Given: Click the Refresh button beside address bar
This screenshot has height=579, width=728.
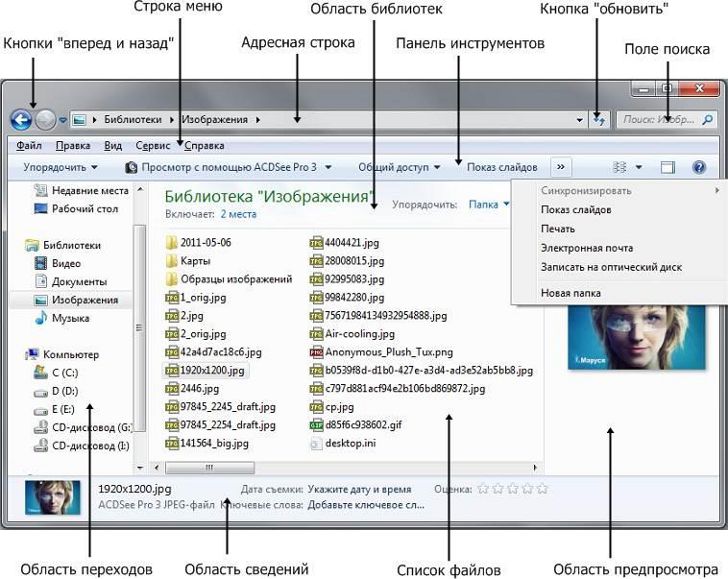Looking at the screenshot, I should click(599, 120).
